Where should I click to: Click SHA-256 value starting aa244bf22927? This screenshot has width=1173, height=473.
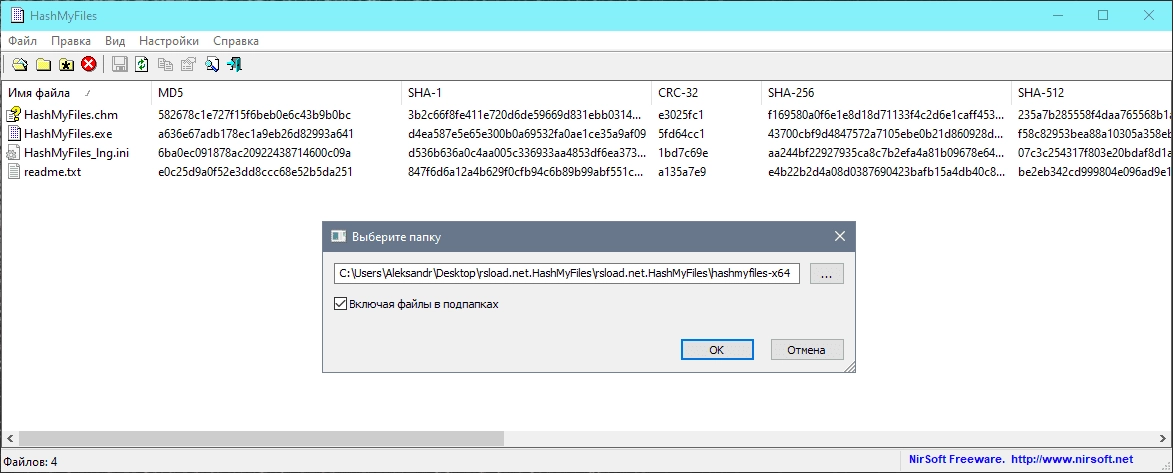coord(886,153)
